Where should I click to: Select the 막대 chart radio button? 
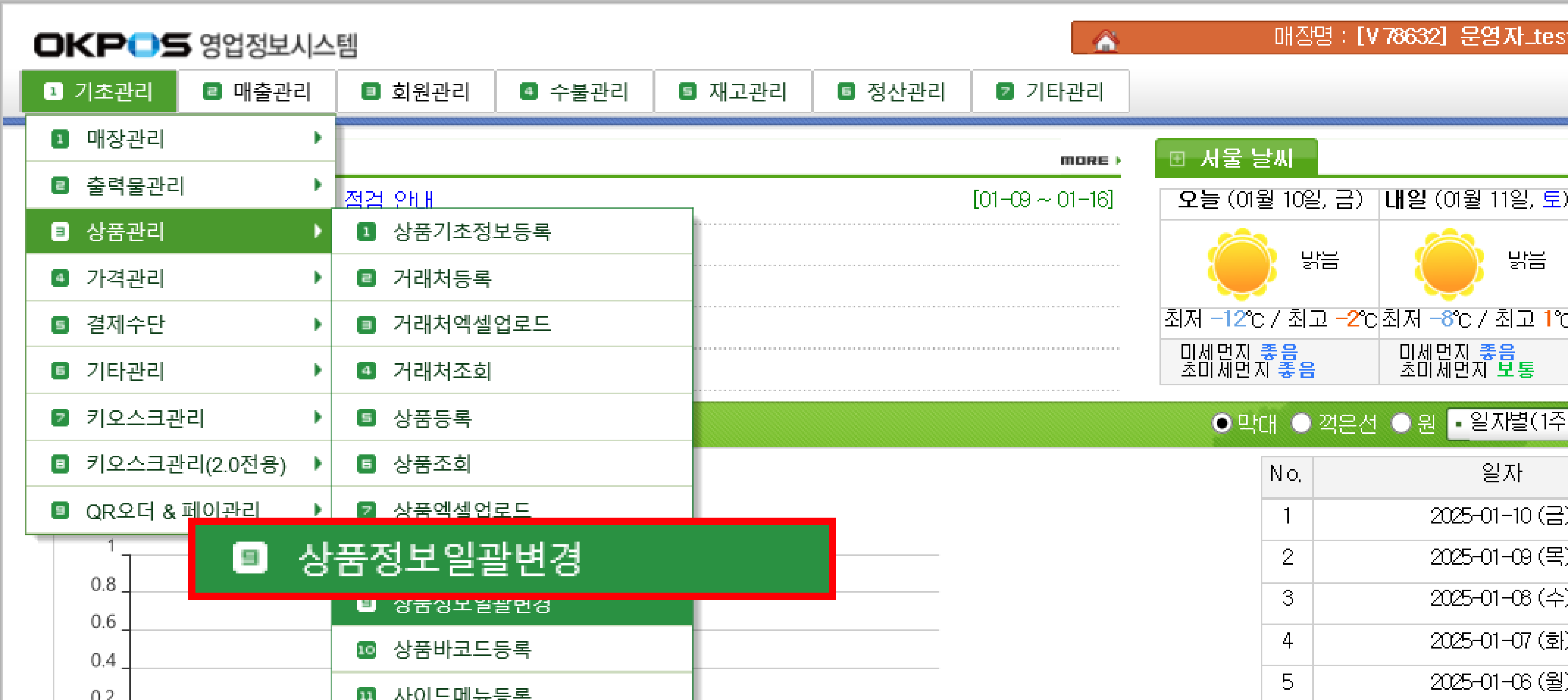tap(1221, 422)
